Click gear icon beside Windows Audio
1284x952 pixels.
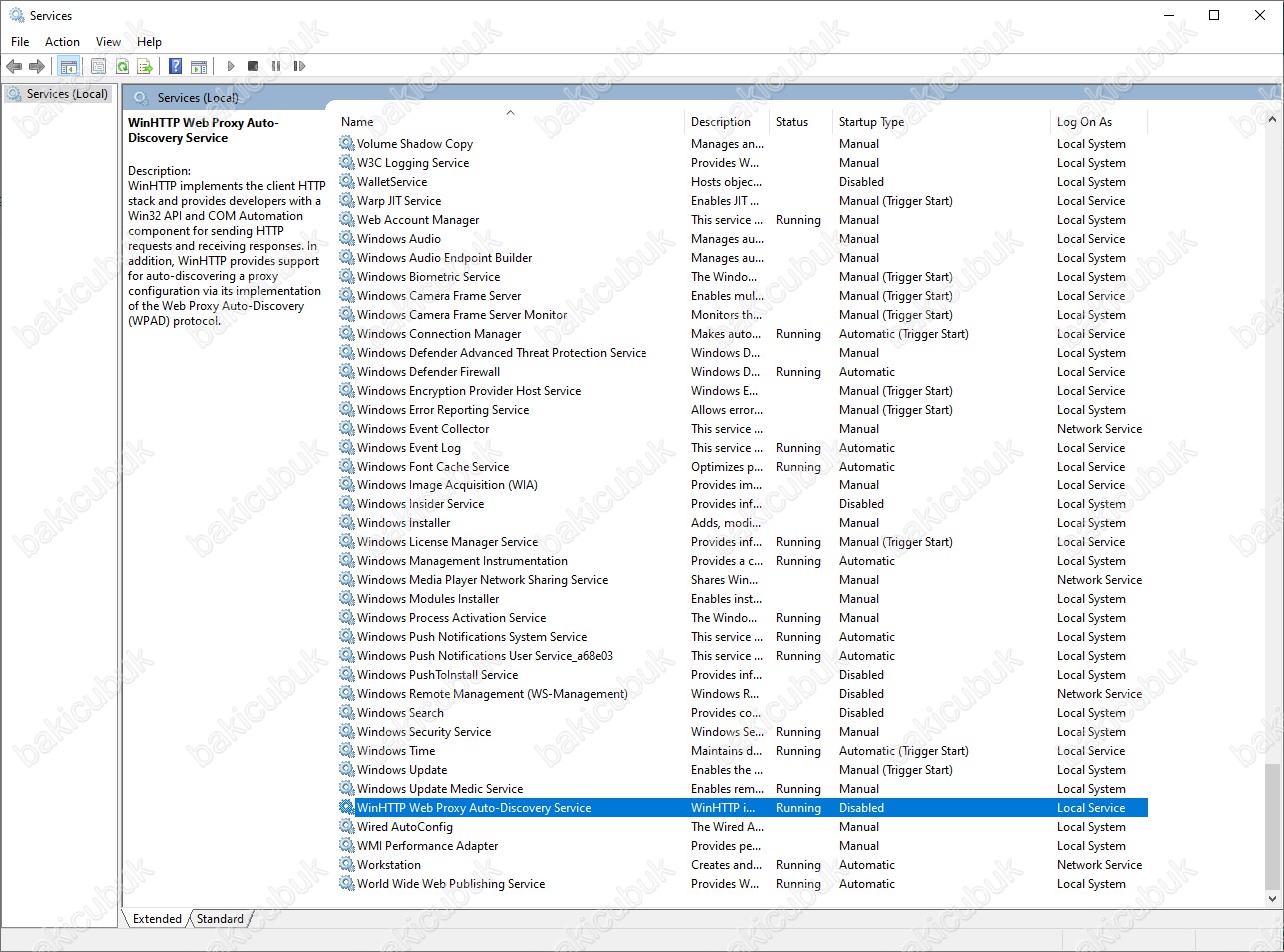tap(347, 239)
